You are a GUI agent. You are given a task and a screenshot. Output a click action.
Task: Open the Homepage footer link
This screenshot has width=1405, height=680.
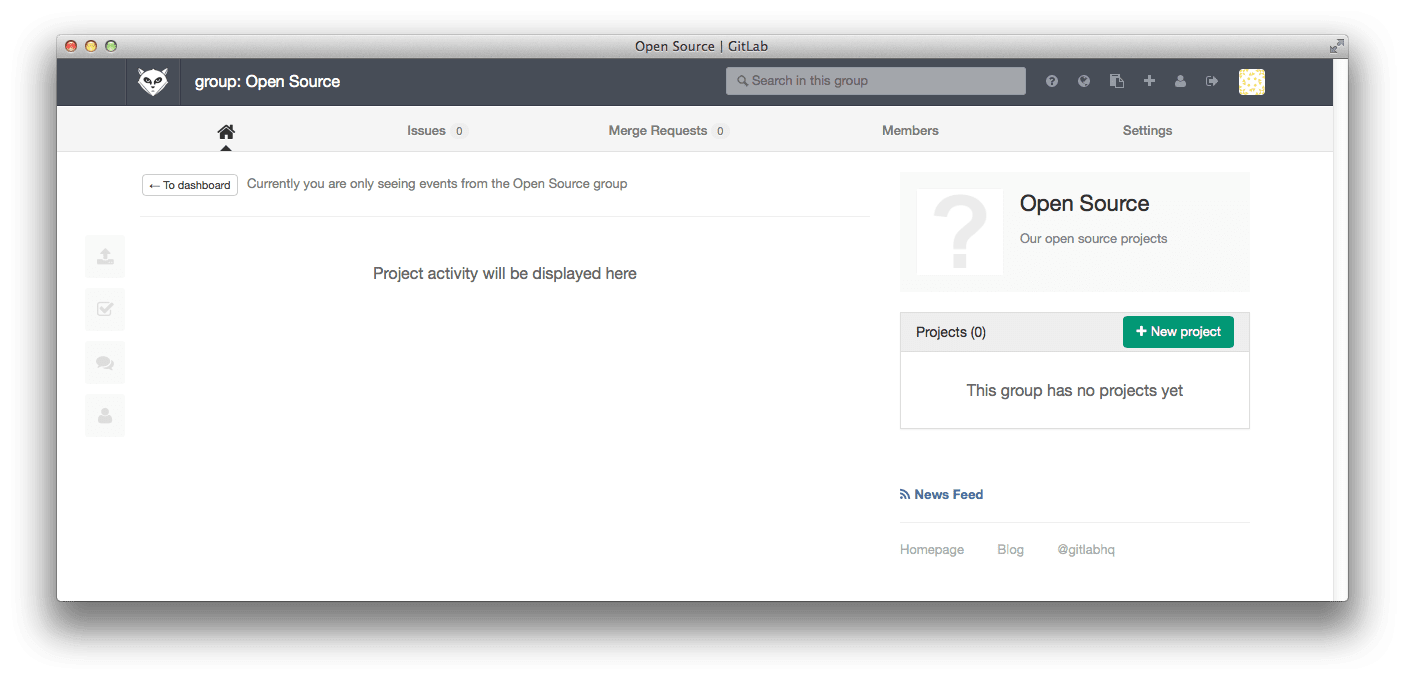tap(932, 550)
